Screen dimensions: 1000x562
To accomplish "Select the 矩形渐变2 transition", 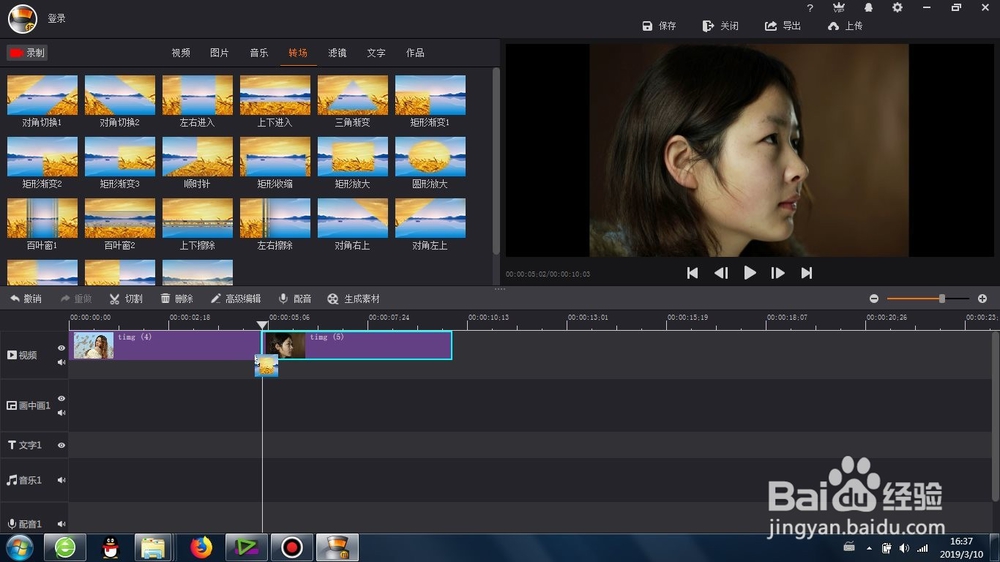I will tap(42, 156).
